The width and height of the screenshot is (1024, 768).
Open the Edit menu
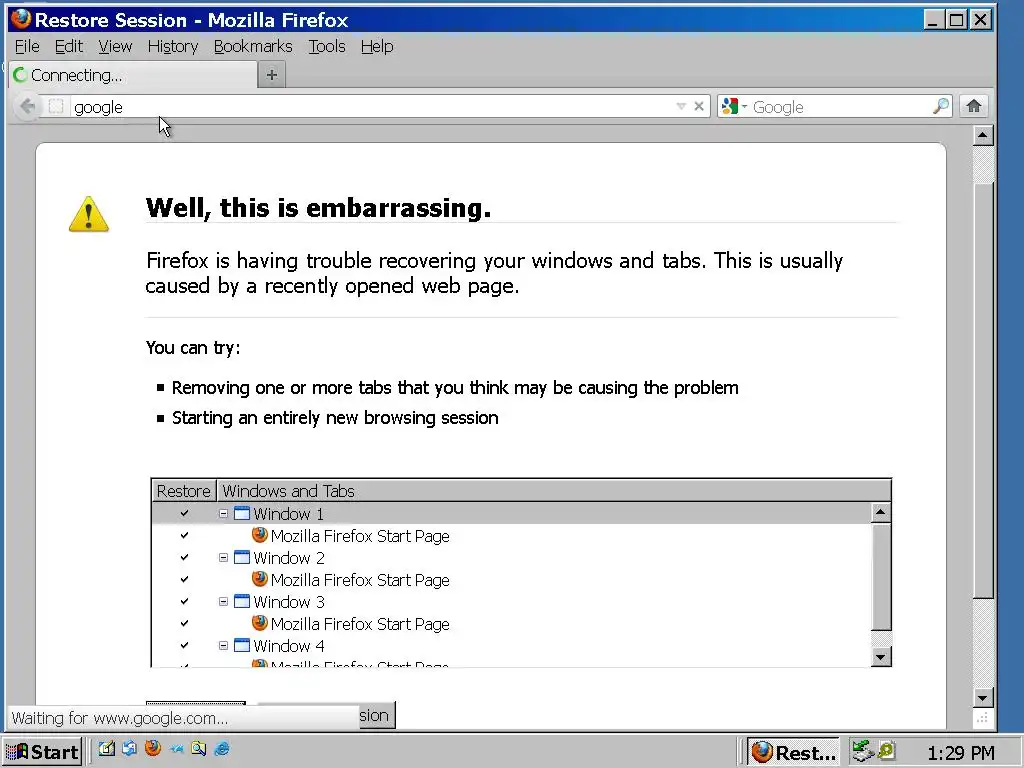(x=69, y=46)
